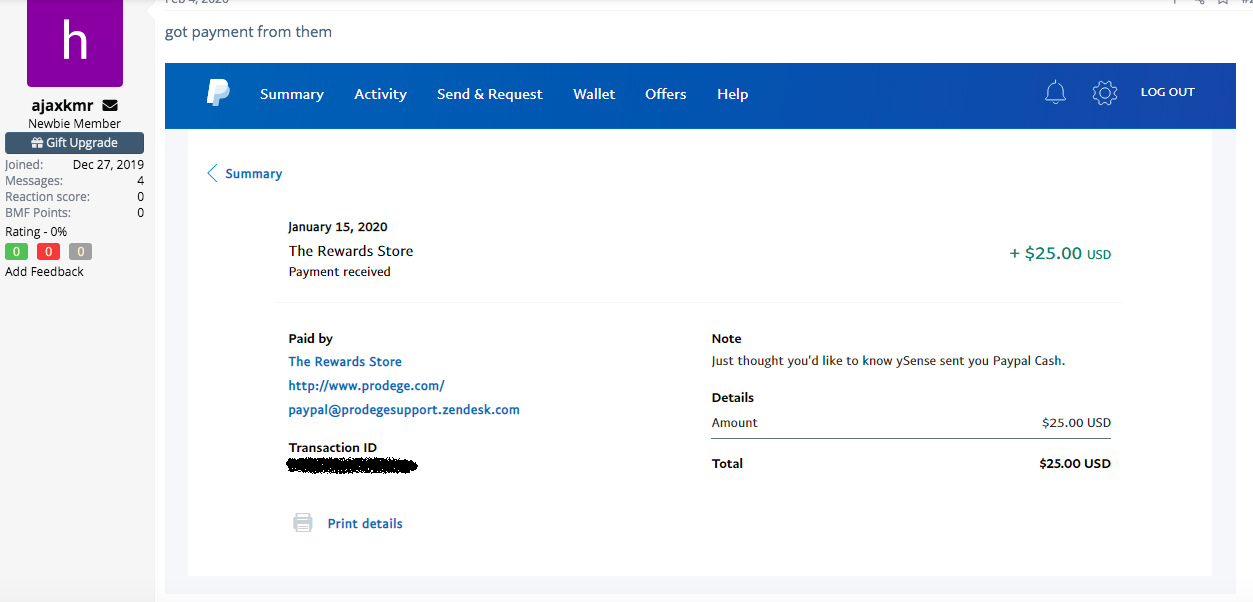This screenshot has height=602, width=1253.
Task: Click the paypal@prodegesupport.zendesk.com email link
Action: point(404,410)
